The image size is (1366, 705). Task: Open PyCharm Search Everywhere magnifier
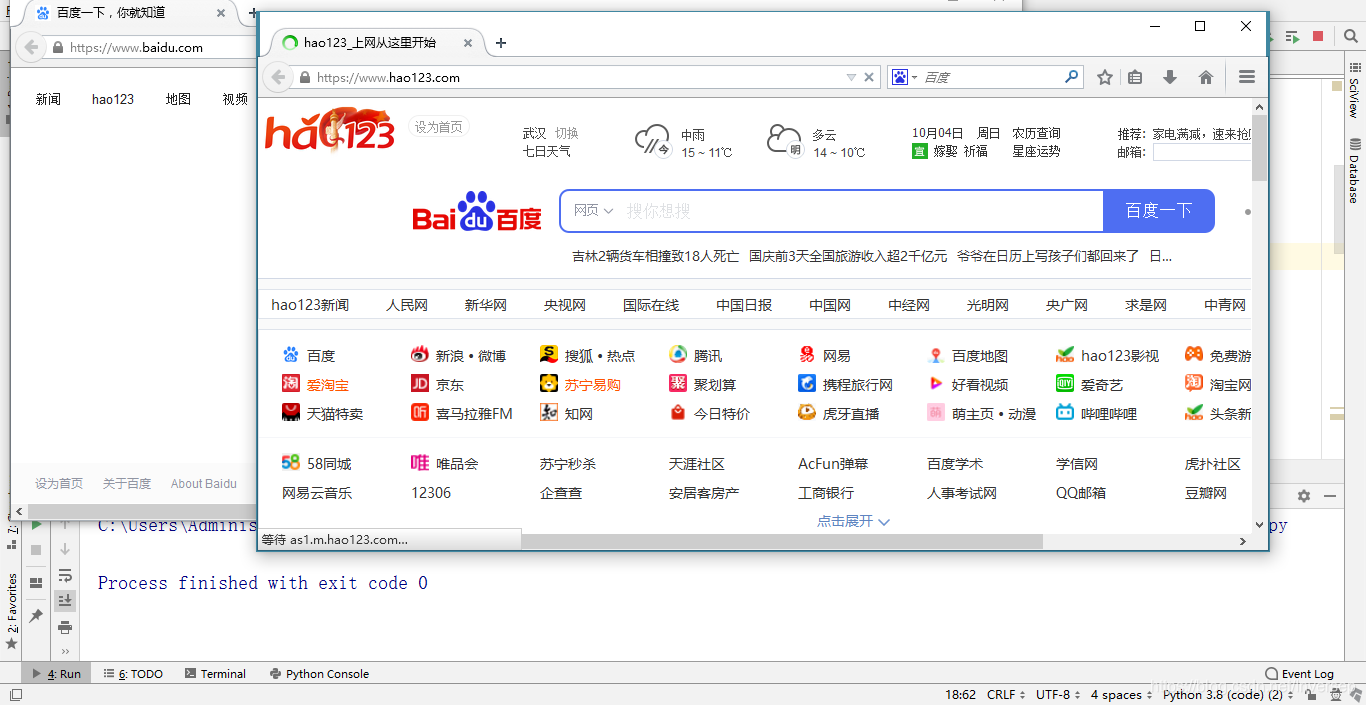click(1349, 37)
